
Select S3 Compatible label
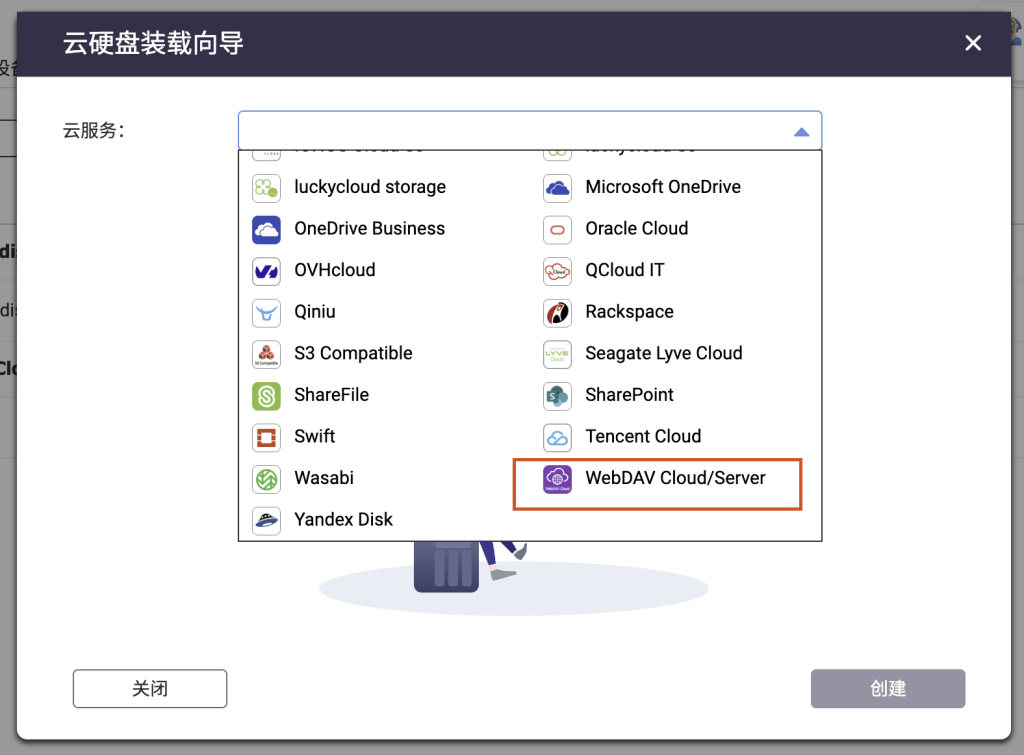tap(353, 353)
